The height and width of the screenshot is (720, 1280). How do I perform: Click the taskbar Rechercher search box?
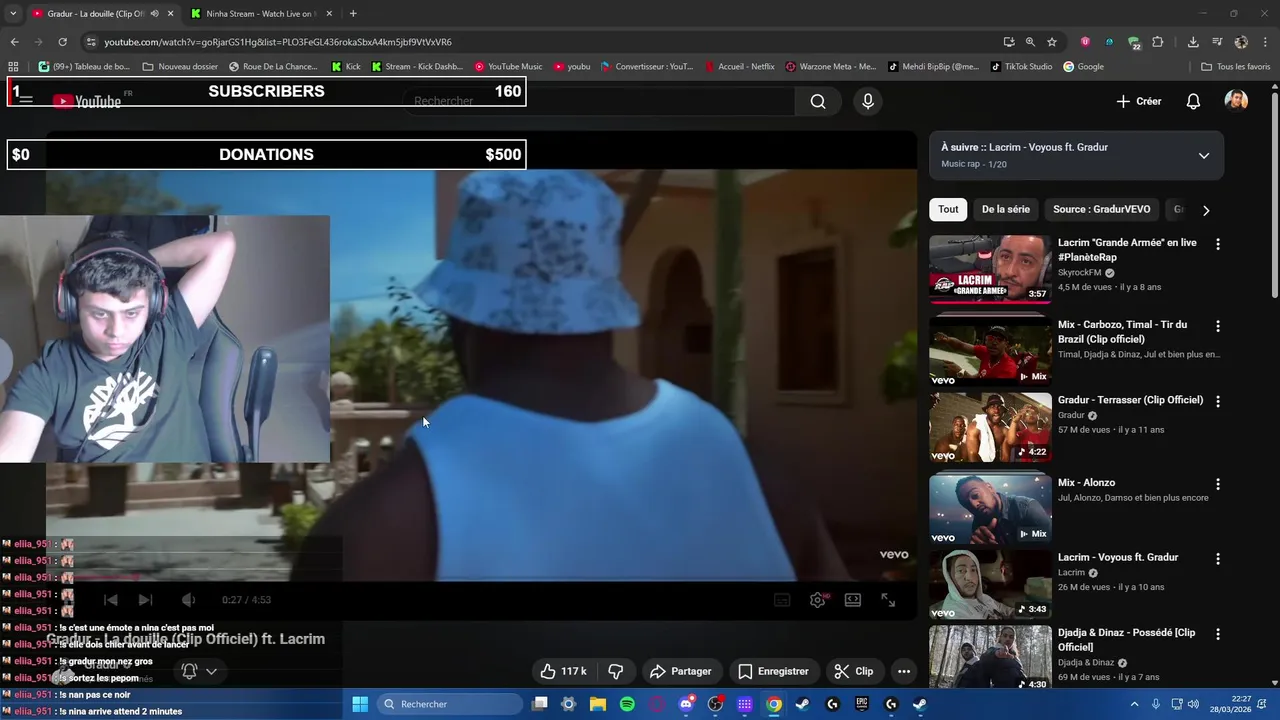coord(450,704)
